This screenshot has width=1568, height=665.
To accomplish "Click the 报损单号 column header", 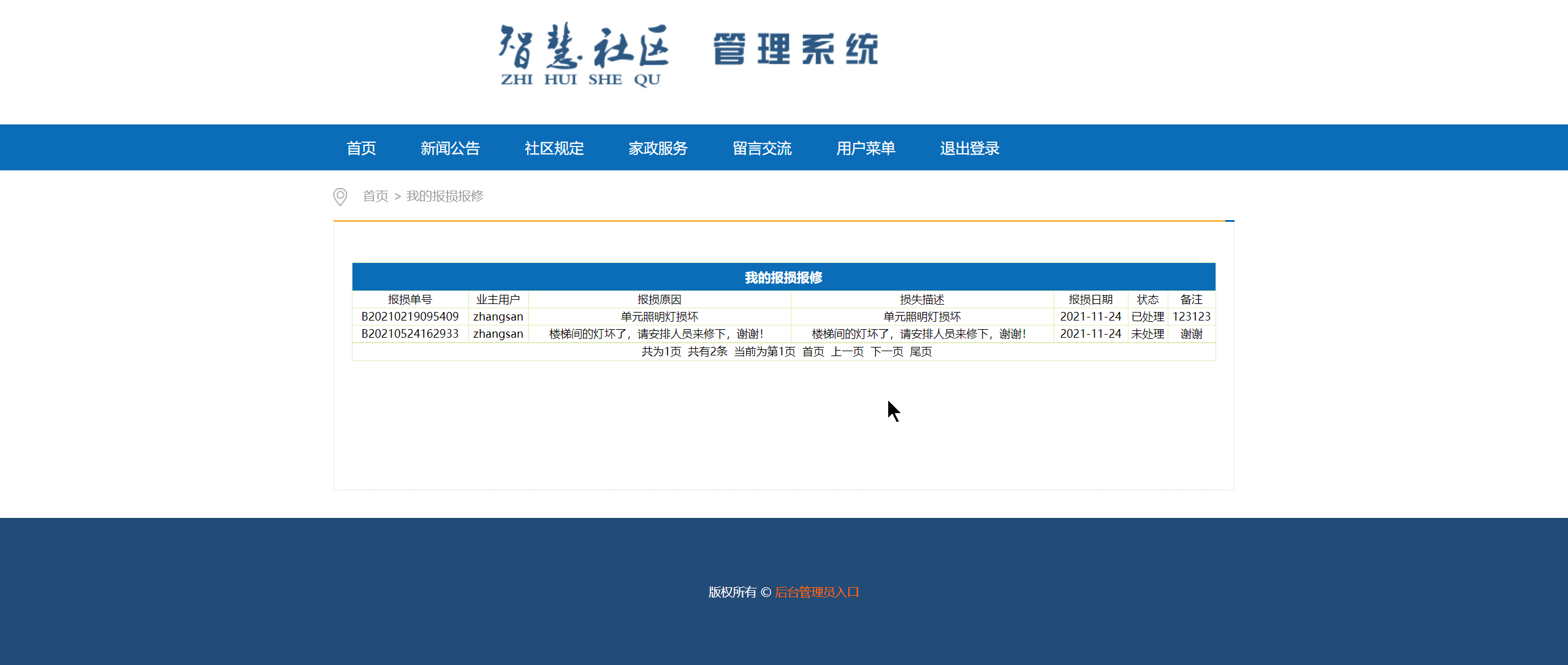I will (x=410, y=300).
